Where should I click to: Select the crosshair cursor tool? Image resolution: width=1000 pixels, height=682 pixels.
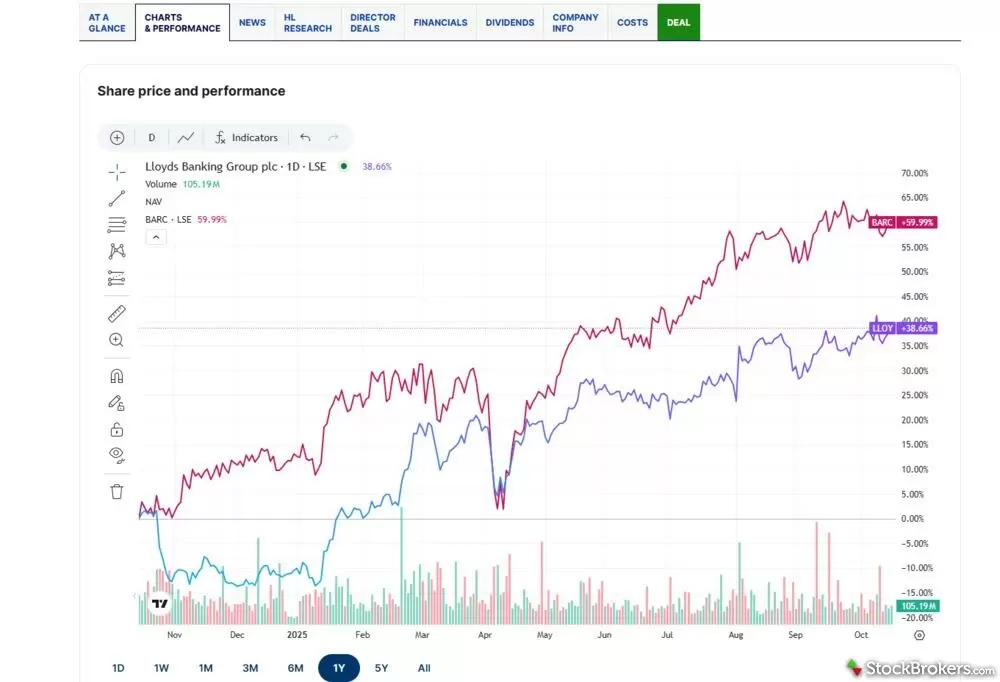pos(116,170)
